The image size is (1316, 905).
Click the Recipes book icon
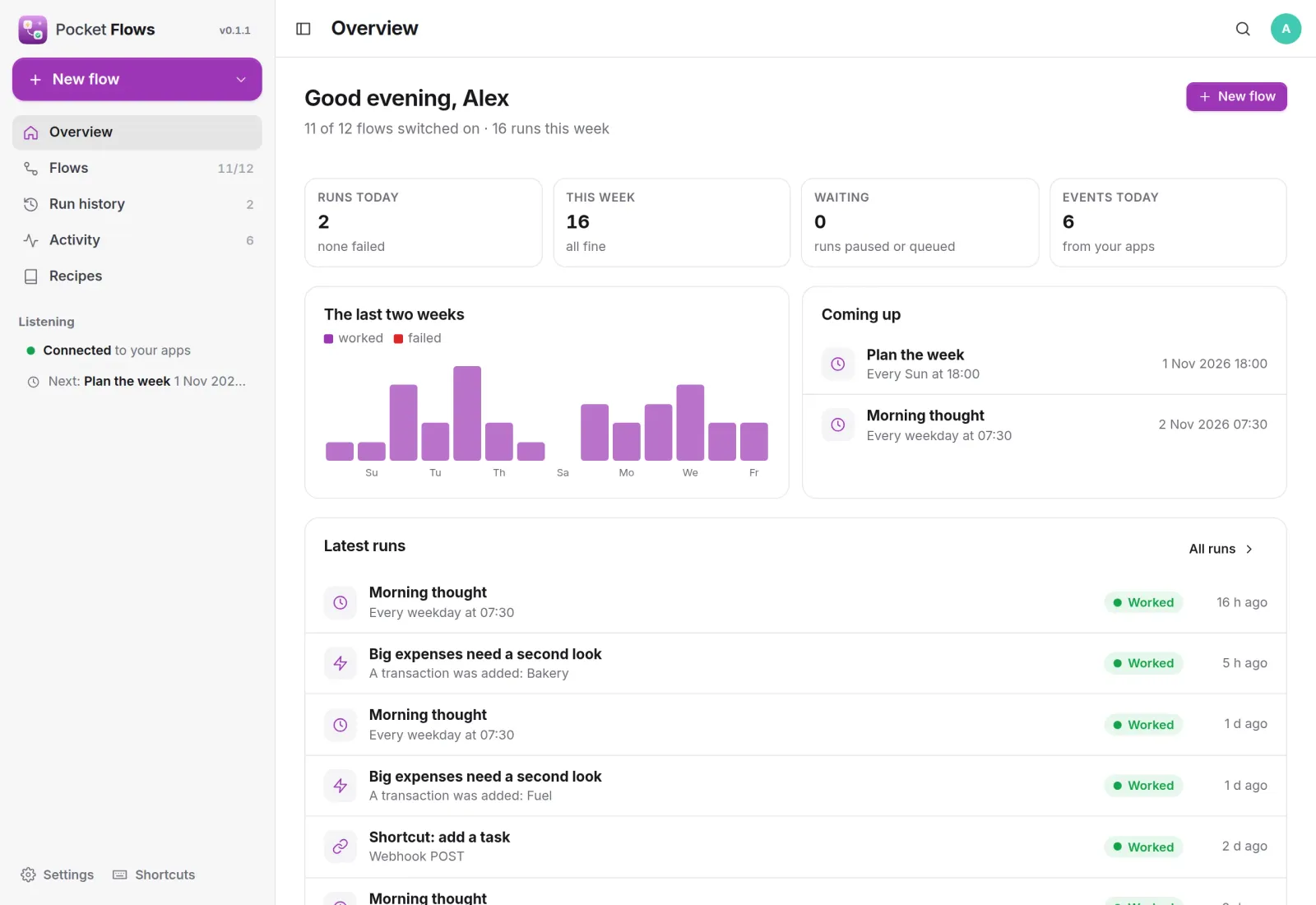click(31, 276)
